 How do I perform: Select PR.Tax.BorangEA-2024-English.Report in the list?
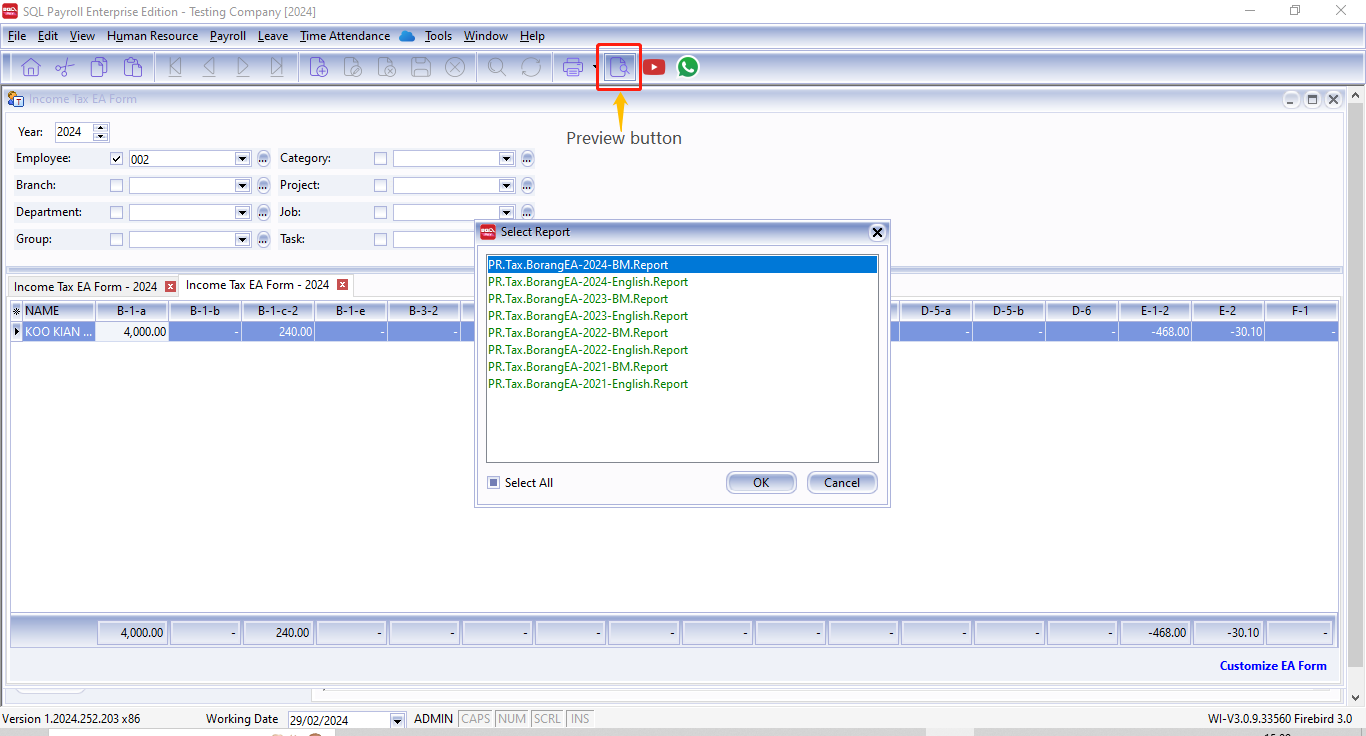pyautogui.click(x=588, y=282)
